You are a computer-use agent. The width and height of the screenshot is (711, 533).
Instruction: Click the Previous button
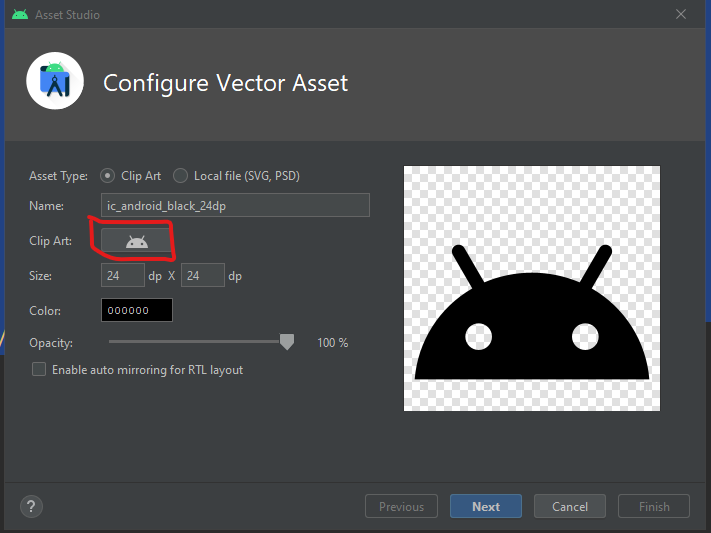(x=401, y=506)
